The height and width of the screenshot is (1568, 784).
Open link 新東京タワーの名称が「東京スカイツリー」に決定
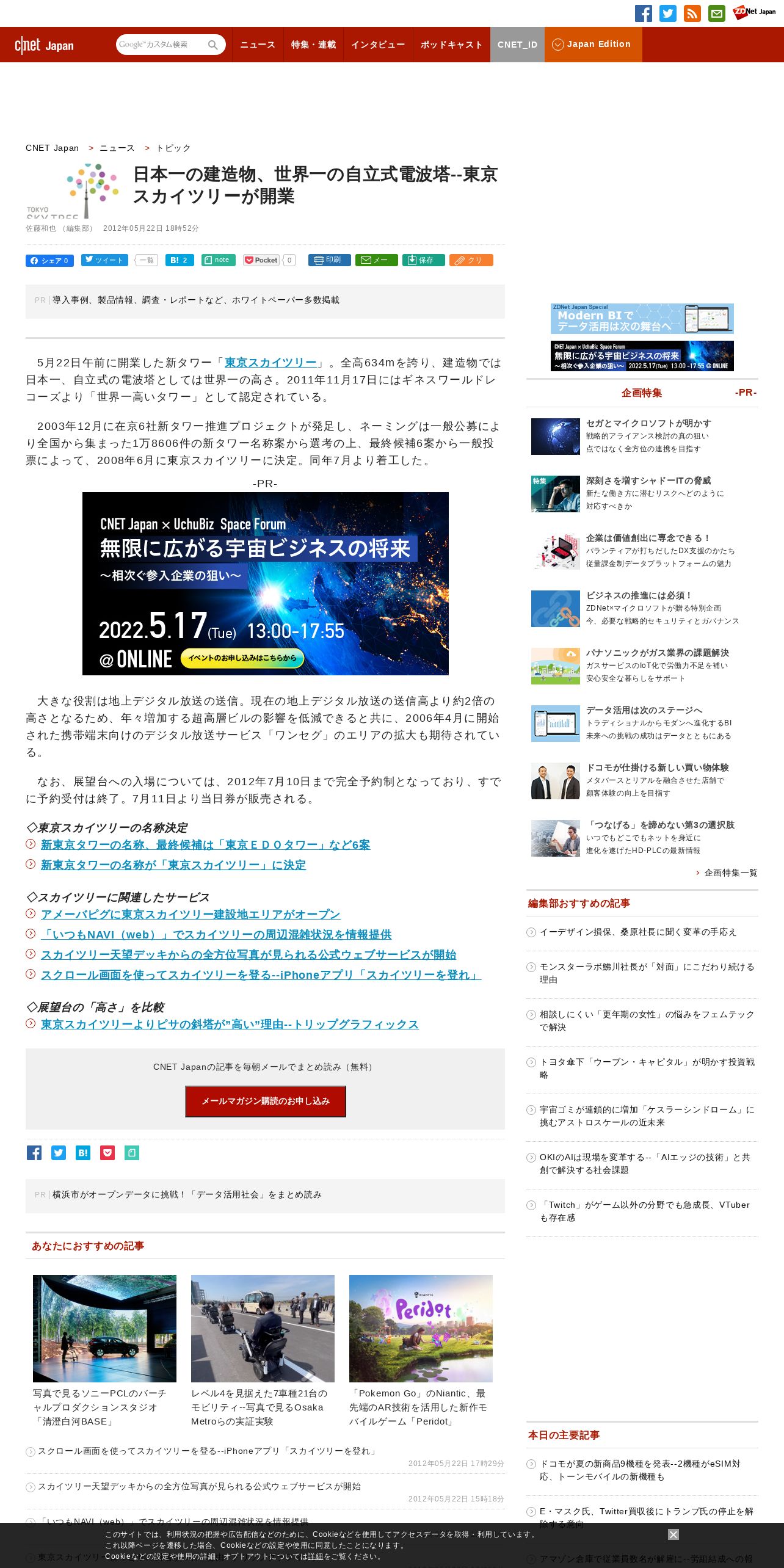click(173, 865)
